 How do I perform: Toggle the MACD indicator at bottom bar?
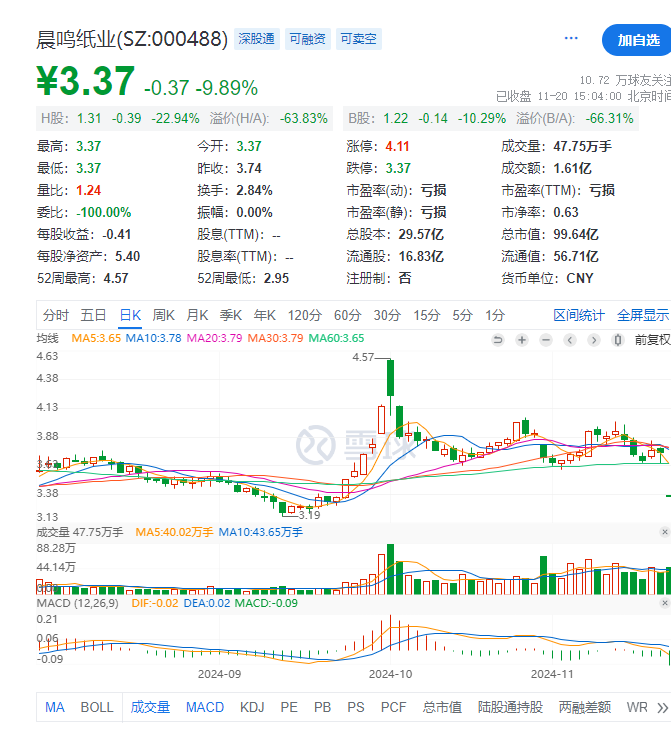205,708
